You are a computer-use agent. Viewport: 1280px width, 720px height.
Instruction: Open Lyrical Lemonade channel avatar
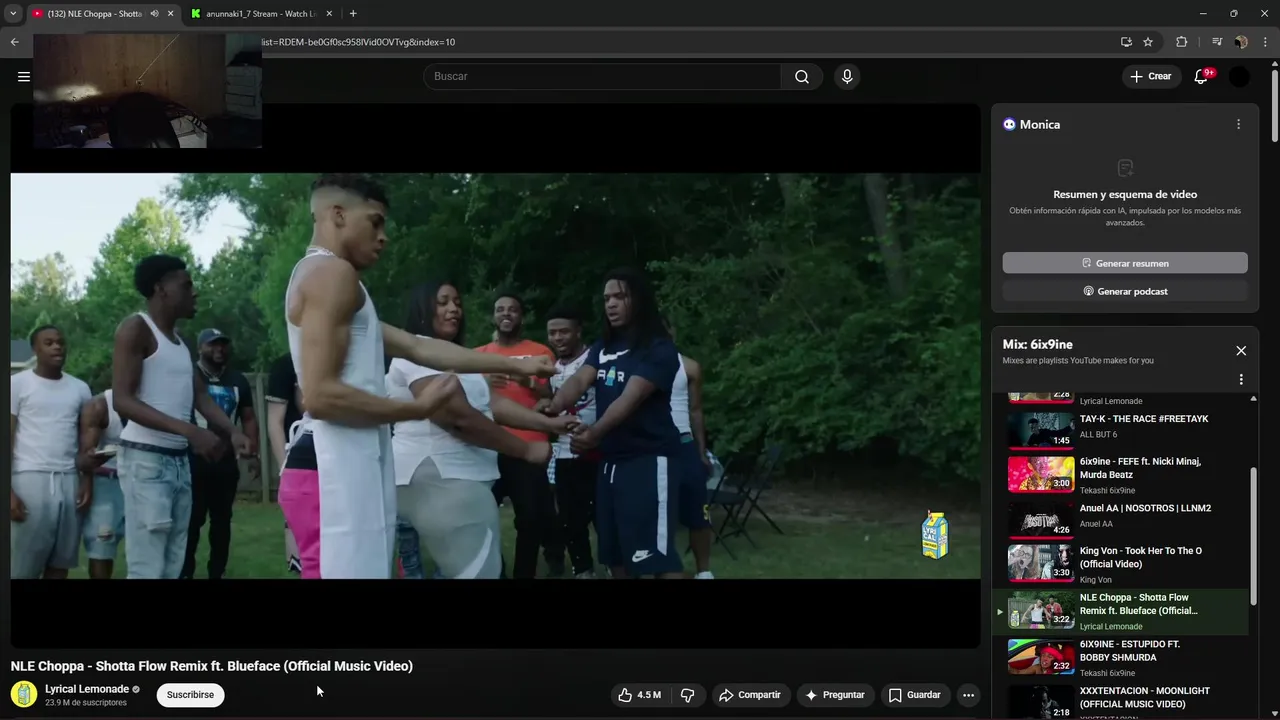click(24, 694)
